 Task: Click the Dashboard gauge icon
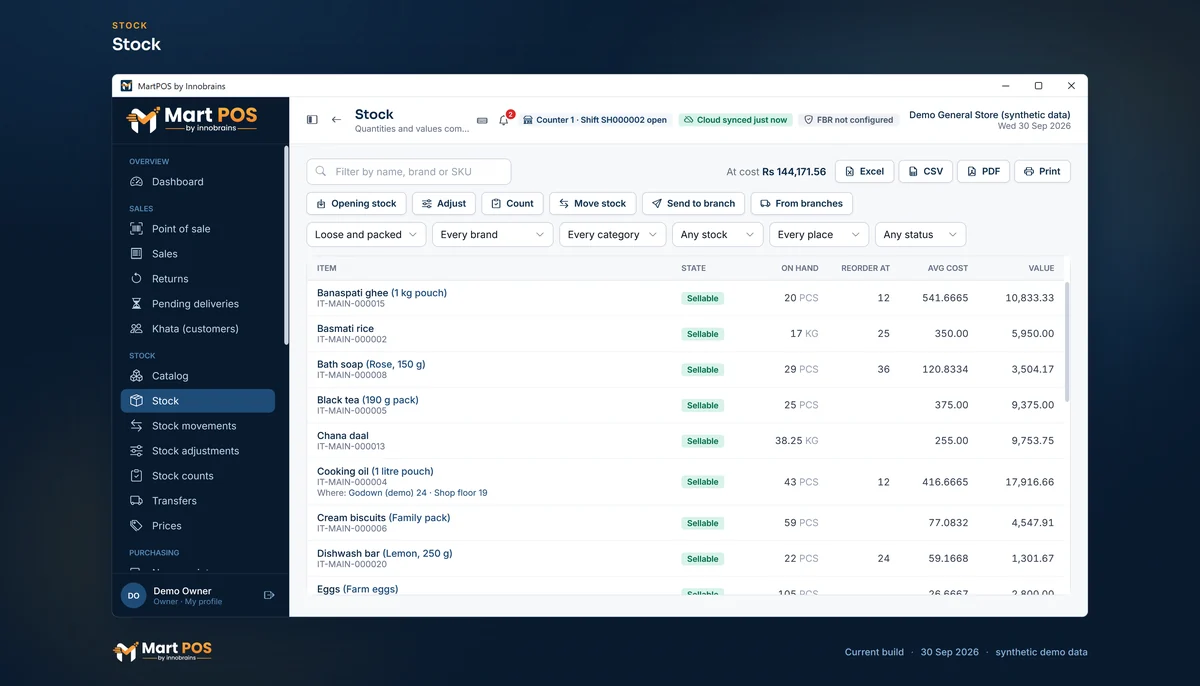pyautogui.click(x=137, y=182)
